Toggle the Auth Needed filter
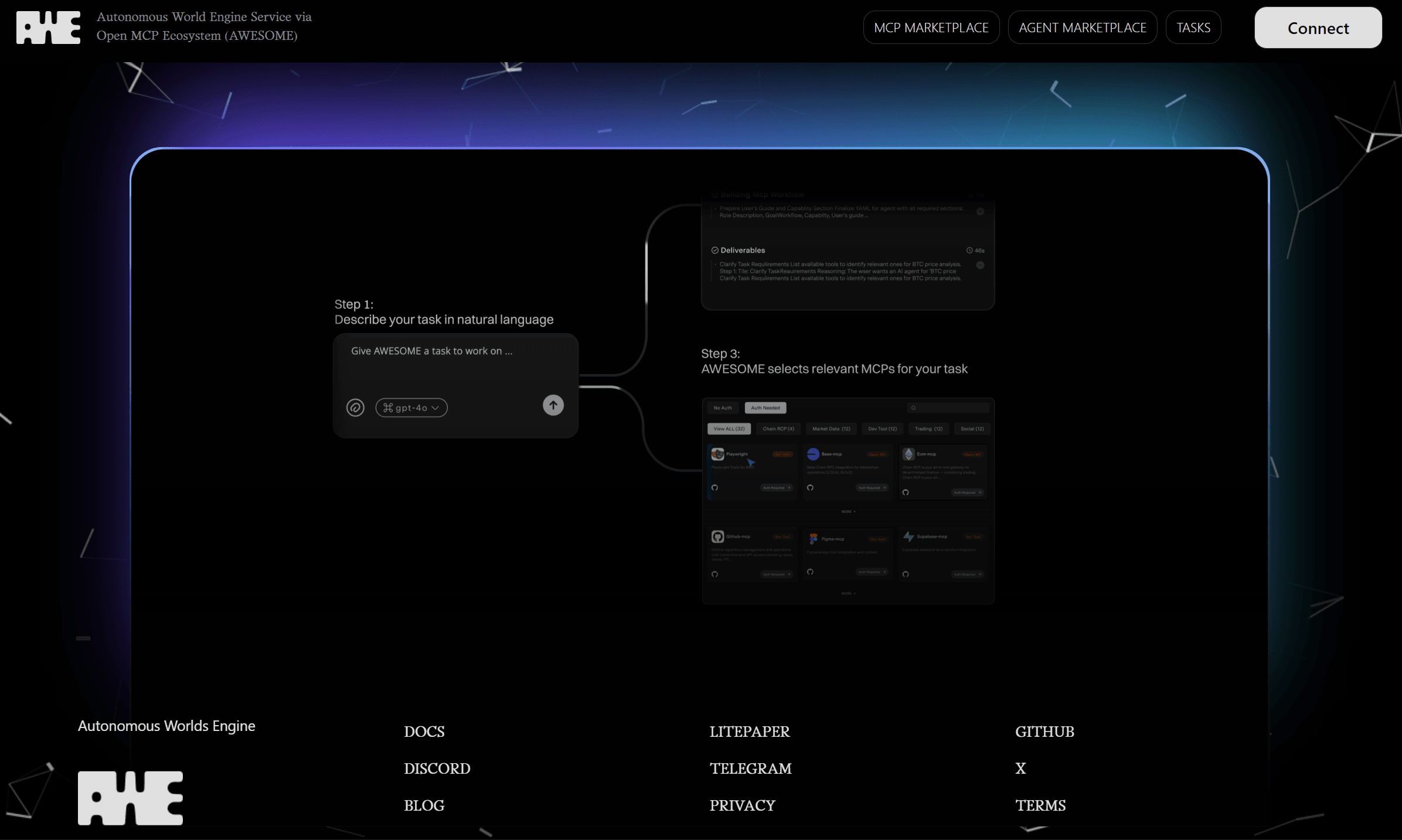The height and width of the screenshot is (840, 1402). [765, 408]
